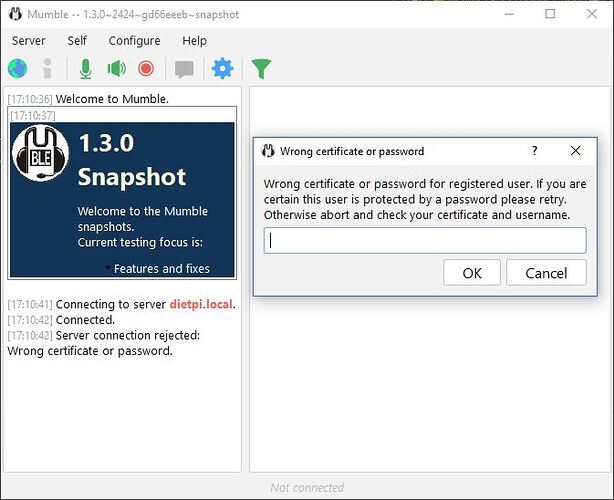Click "Server connection rejected:" log entry
This screenshot has width=614, height=500.
(128, 336)
